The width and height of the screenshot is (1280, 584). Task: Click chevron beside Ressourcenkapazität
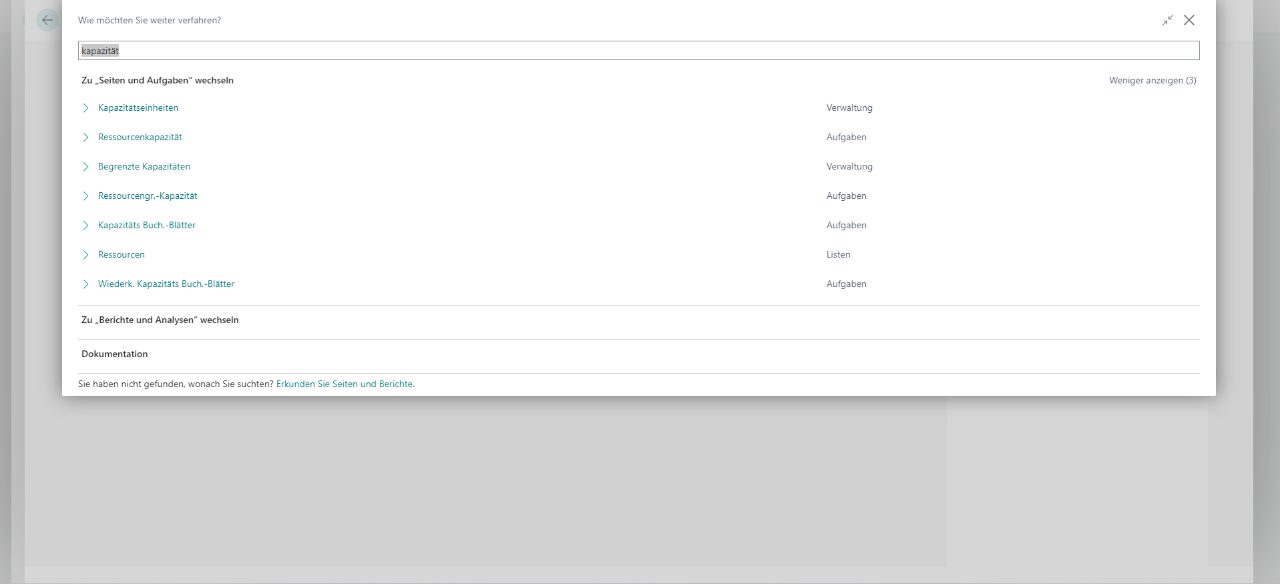tap(86, 137)
